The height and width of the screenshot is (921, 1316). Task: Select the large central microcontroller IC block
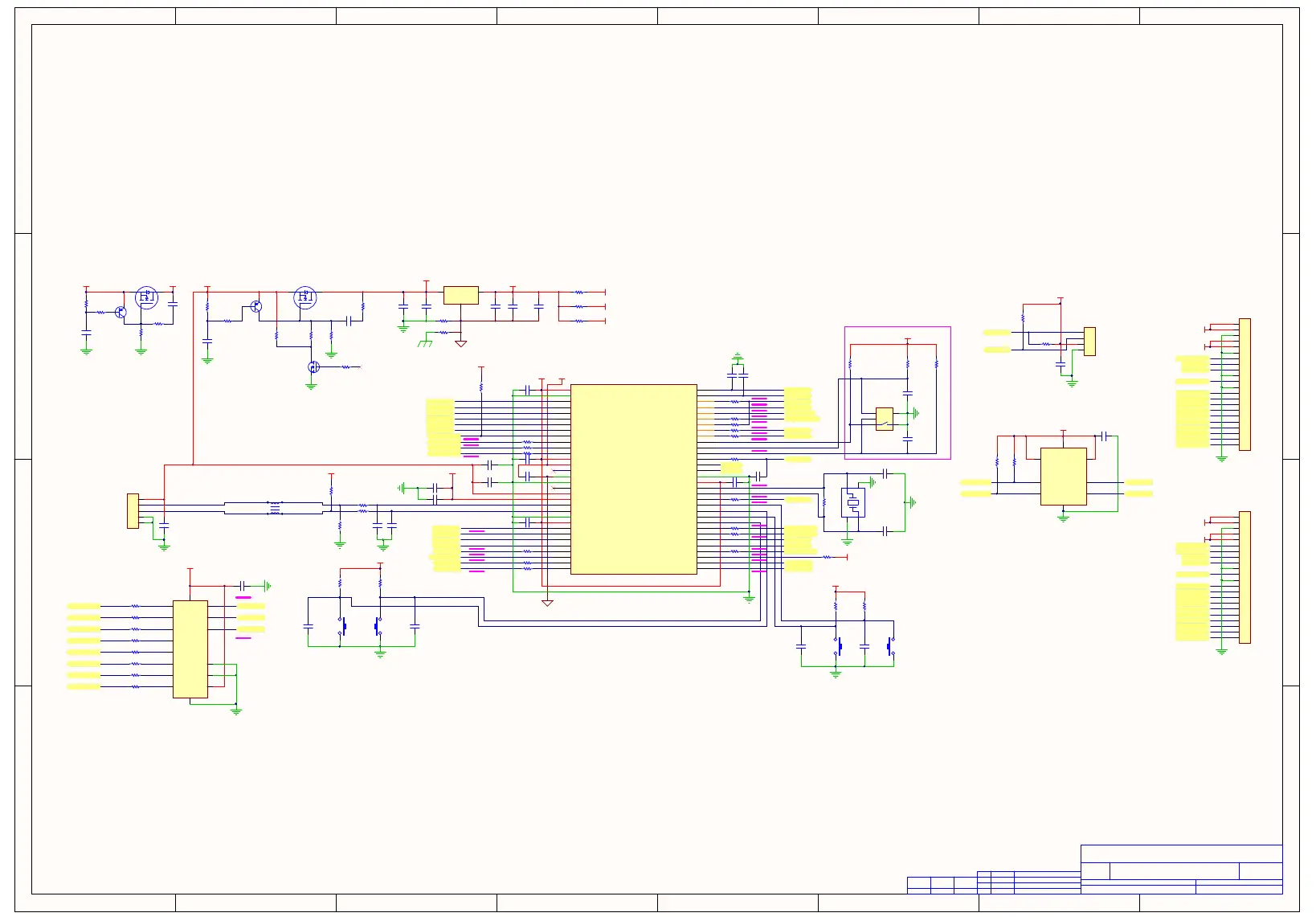(x=633, y=479)
